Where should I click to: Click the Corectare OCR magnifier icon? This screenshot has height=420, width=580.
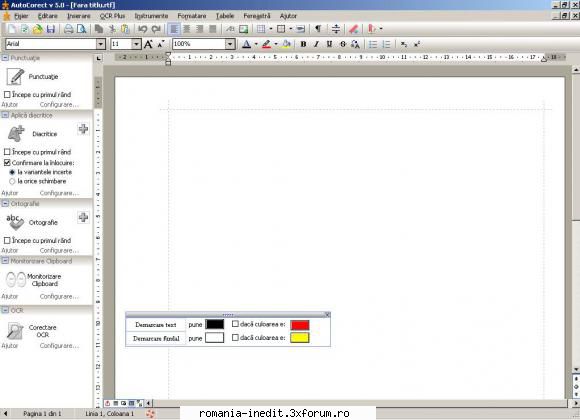[16, 330]
